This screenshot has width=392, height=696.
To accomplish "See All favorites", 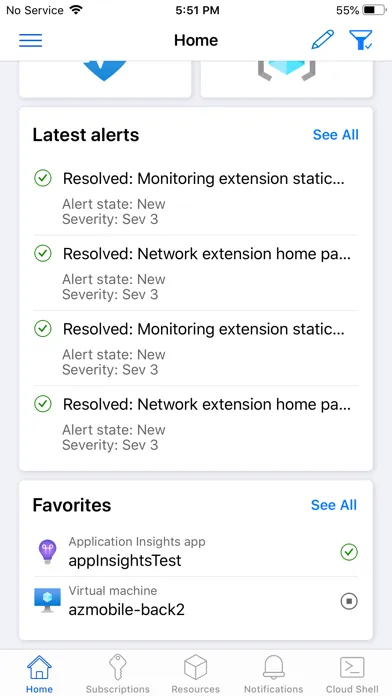I will 334,505.
